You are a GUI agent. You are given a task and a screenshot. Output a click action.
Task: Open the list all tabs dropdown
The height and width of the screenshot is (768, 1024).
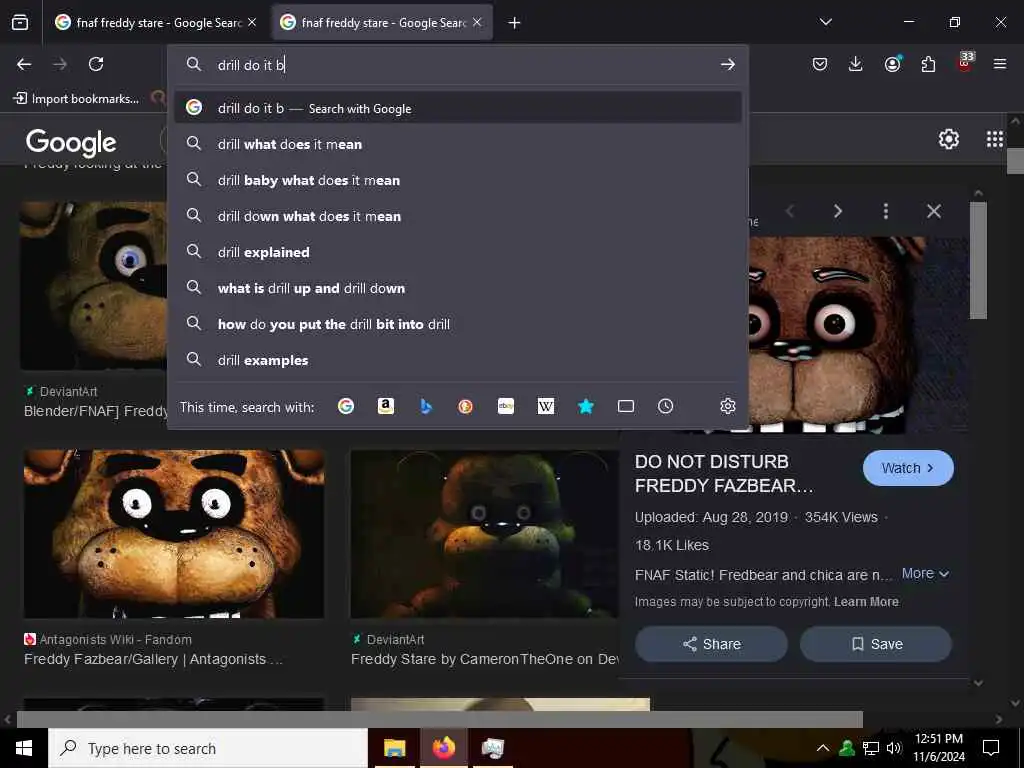tap(825, 23)
